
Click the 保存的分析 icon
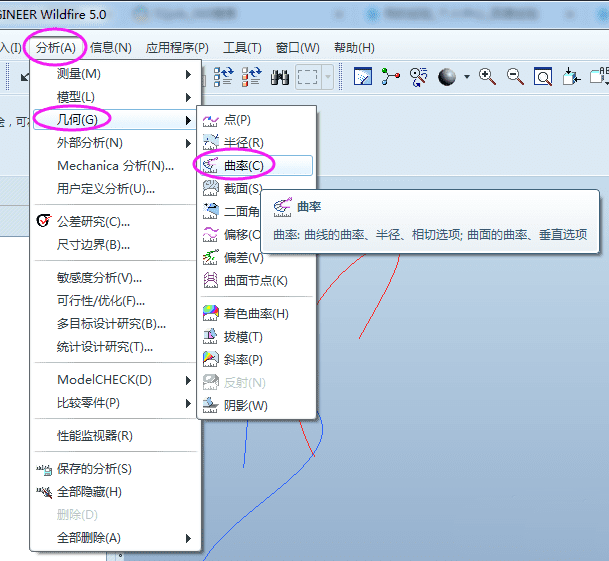tap(44, 469)
